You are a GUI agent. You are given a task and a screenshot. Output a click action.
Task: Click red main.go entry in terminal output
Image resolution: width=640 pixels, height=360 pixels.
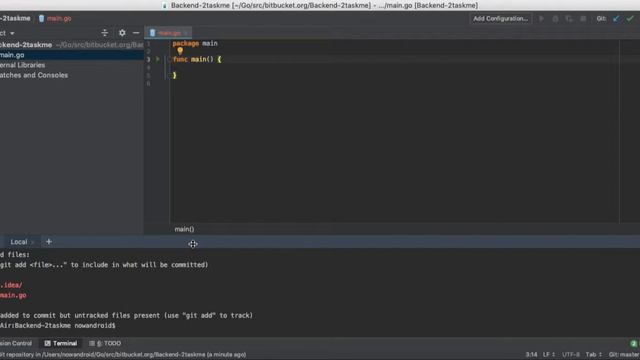13,295
